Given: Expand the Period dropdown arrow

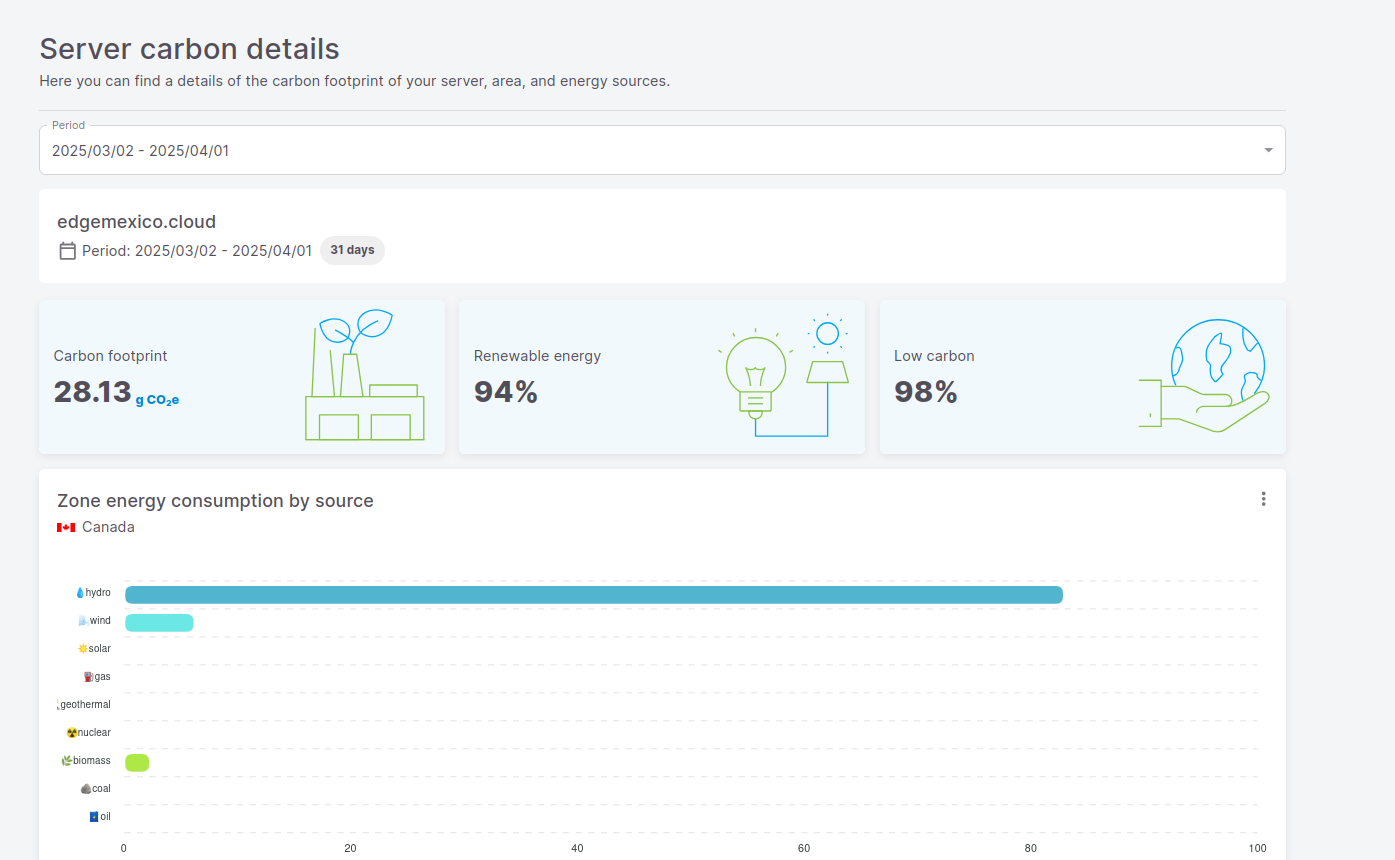Looking at the screenshot, I should [x=1268, y=150].
